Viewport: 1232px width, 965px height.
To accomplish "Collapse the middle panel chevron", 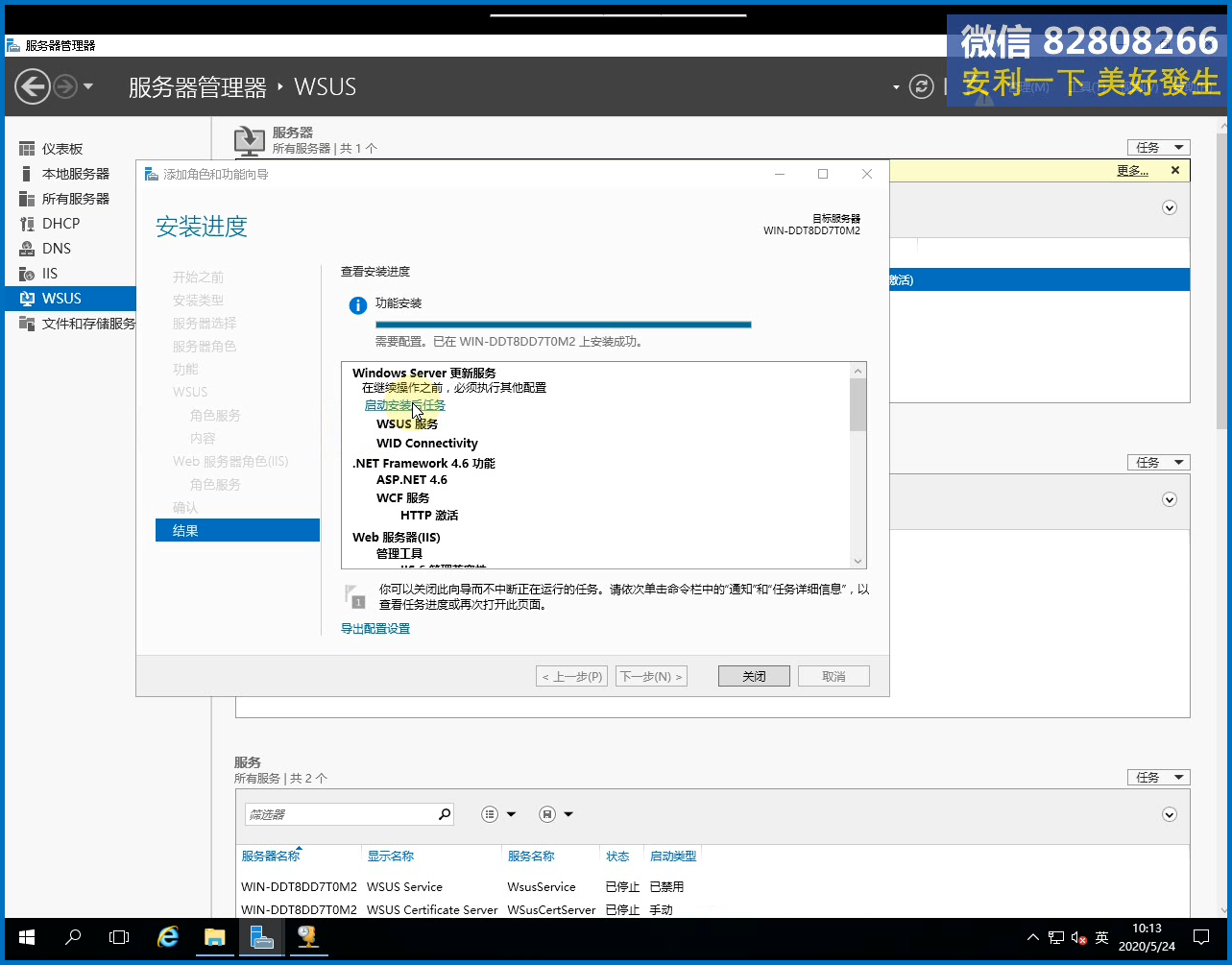I will pos(1170,499).
